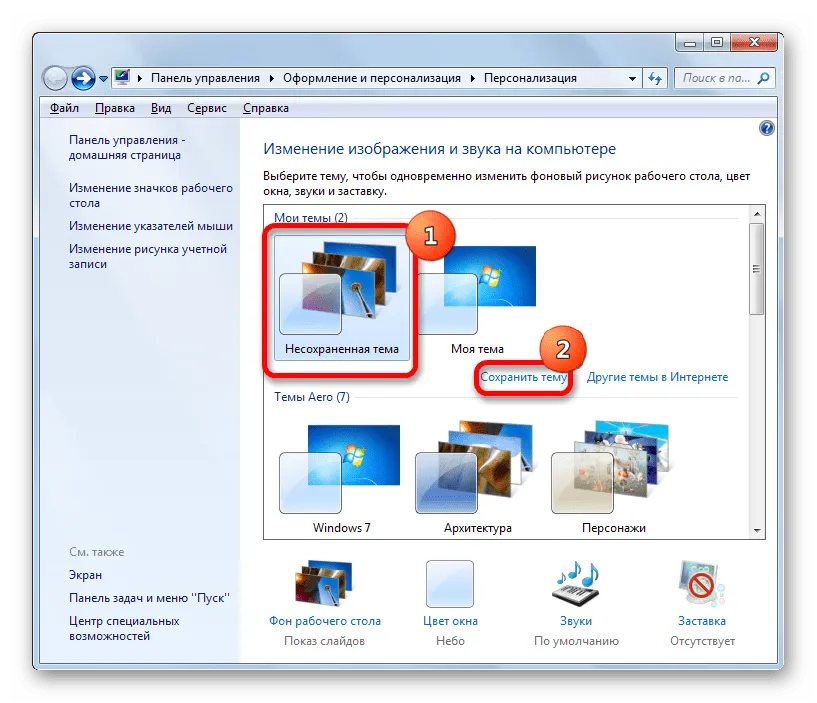Viewport: 817px width, 703px height.
Task: Open Изменение значков рабочего стола
Action: (x=151, y=195)
